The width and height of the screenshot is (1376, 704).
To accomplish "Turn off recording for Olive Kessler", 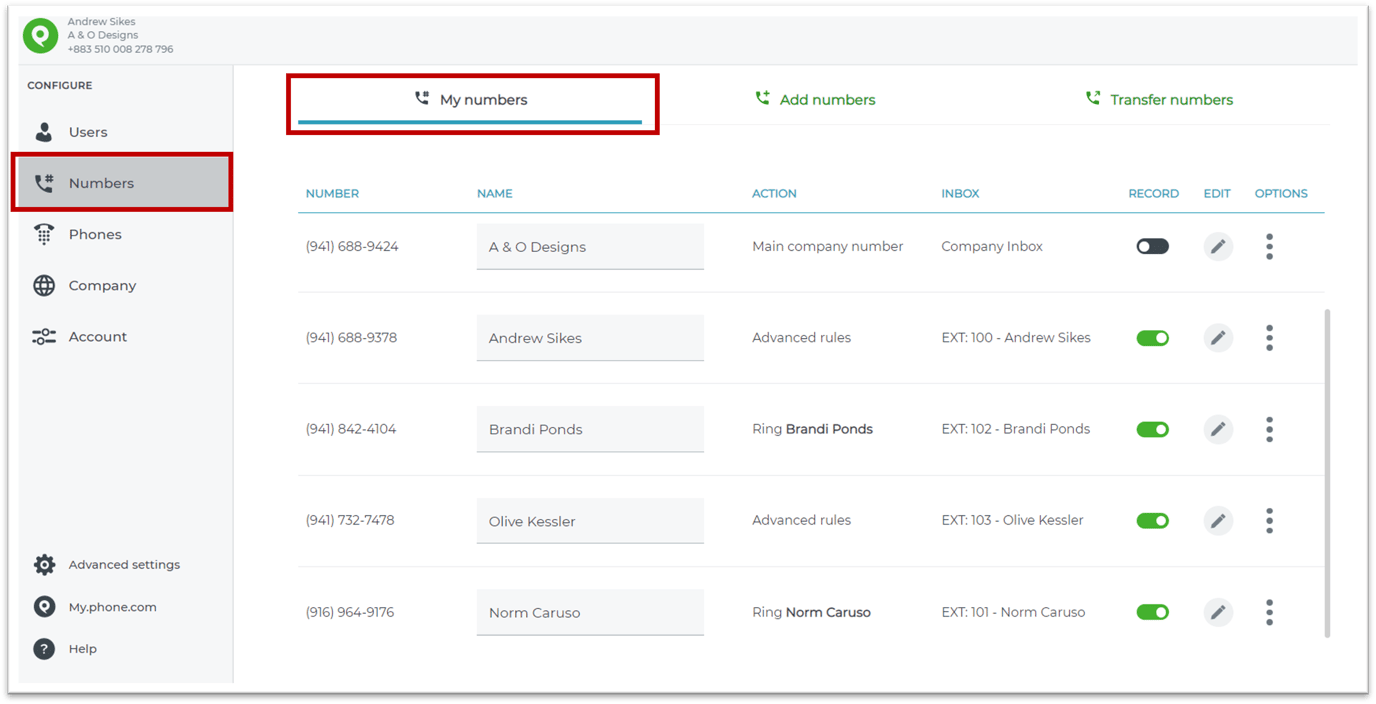I will (1152, 521).
